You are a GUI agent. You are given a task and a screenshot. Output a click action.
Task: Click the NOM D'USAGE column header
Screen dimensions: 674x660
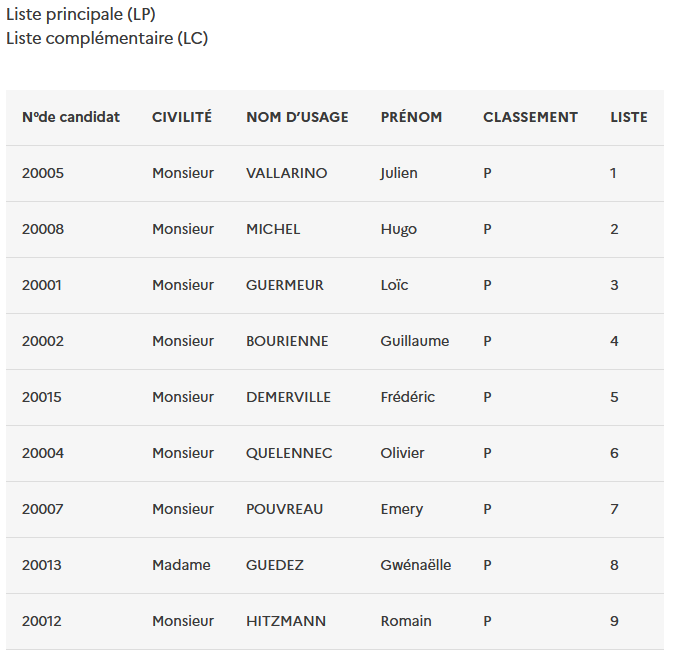click(x=297, y=117)
